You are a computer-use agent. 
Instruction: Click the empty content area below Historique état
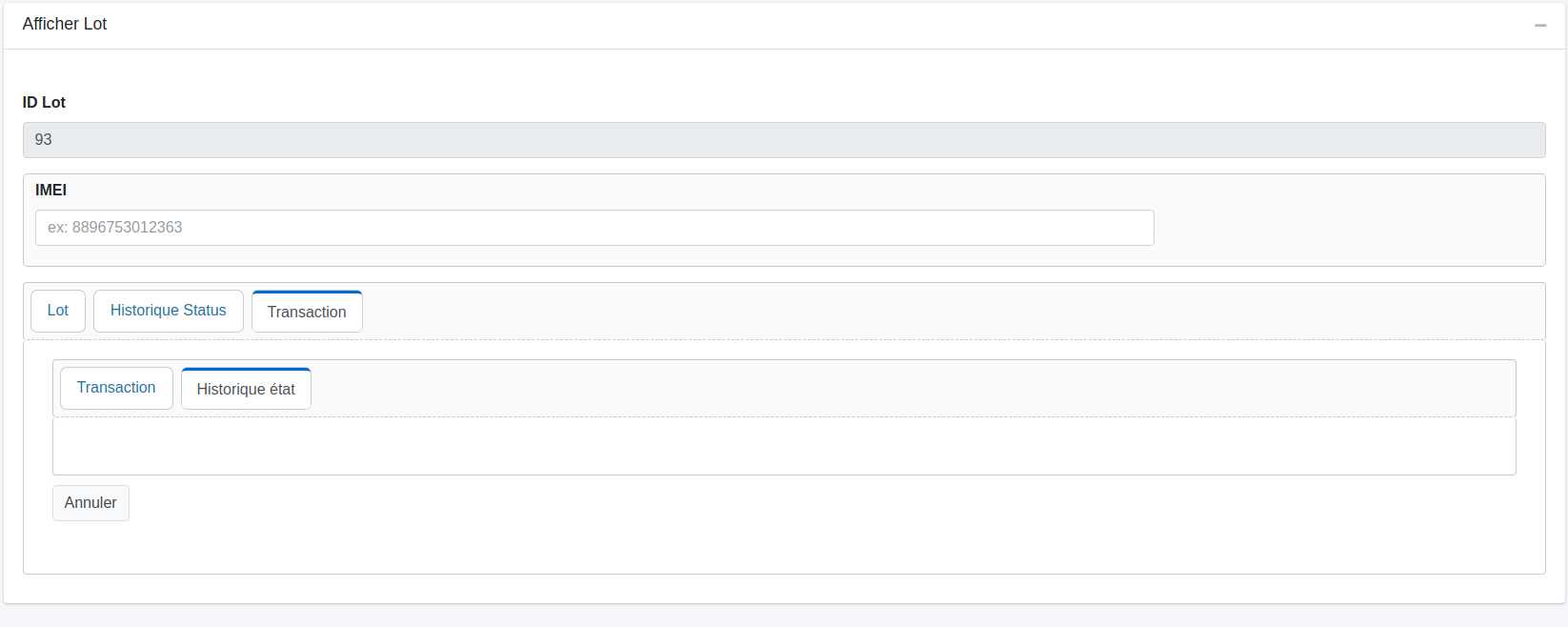[x=784, y=445]
